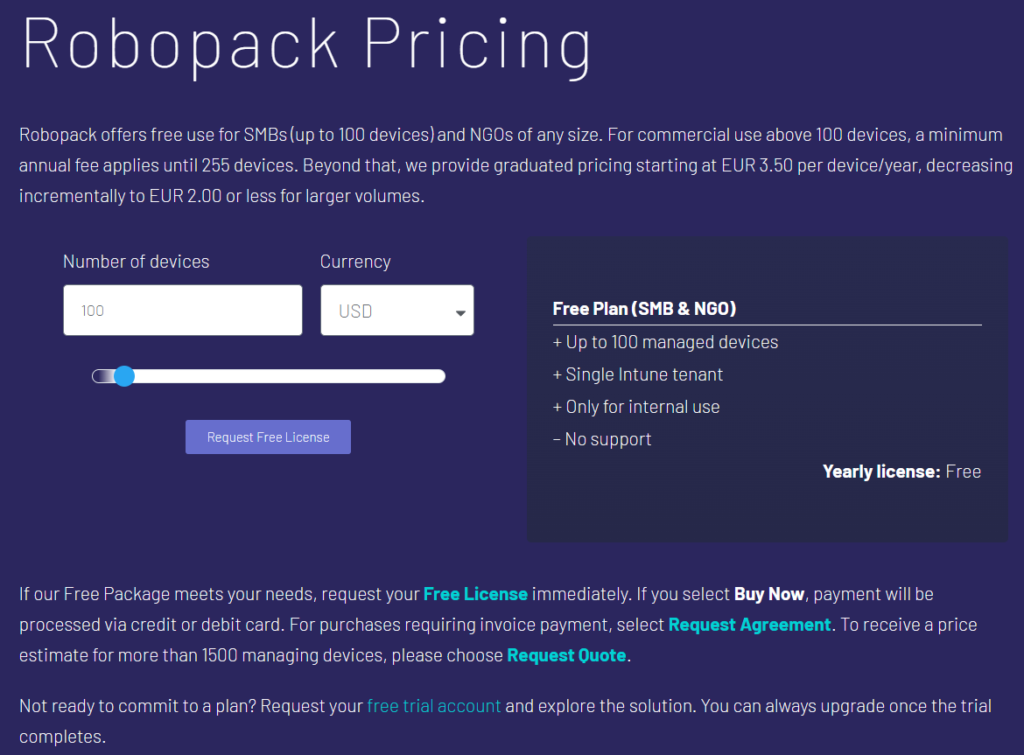This screenshot has width=1024, height=755.
Task: Click the Up to 100 managed devices item
Action: point(665,341)
